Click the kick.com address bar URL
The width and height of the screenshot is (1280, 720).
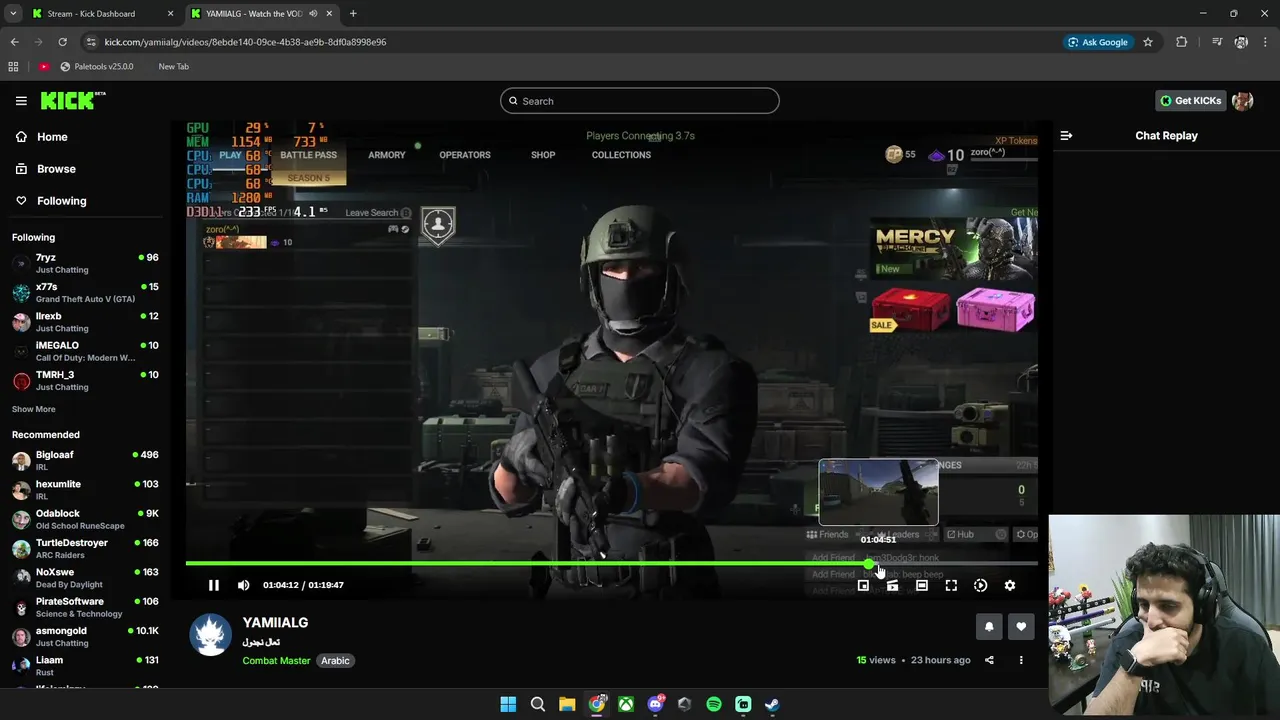(245, 42)
